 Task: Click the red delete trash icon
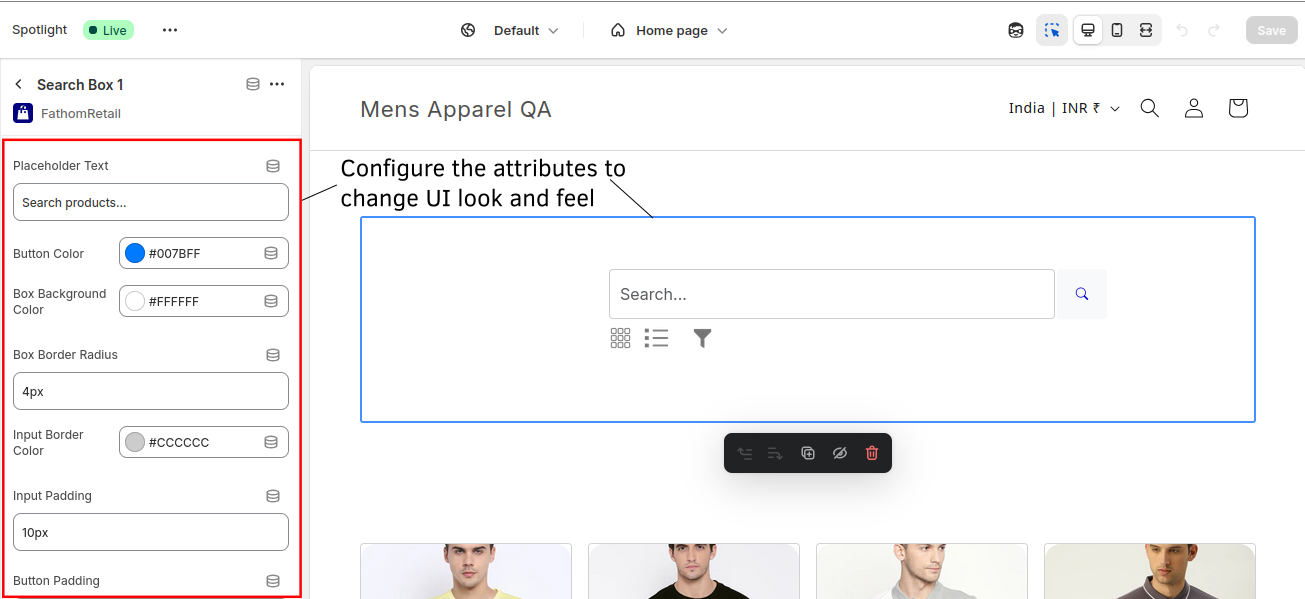click(872, 452)
